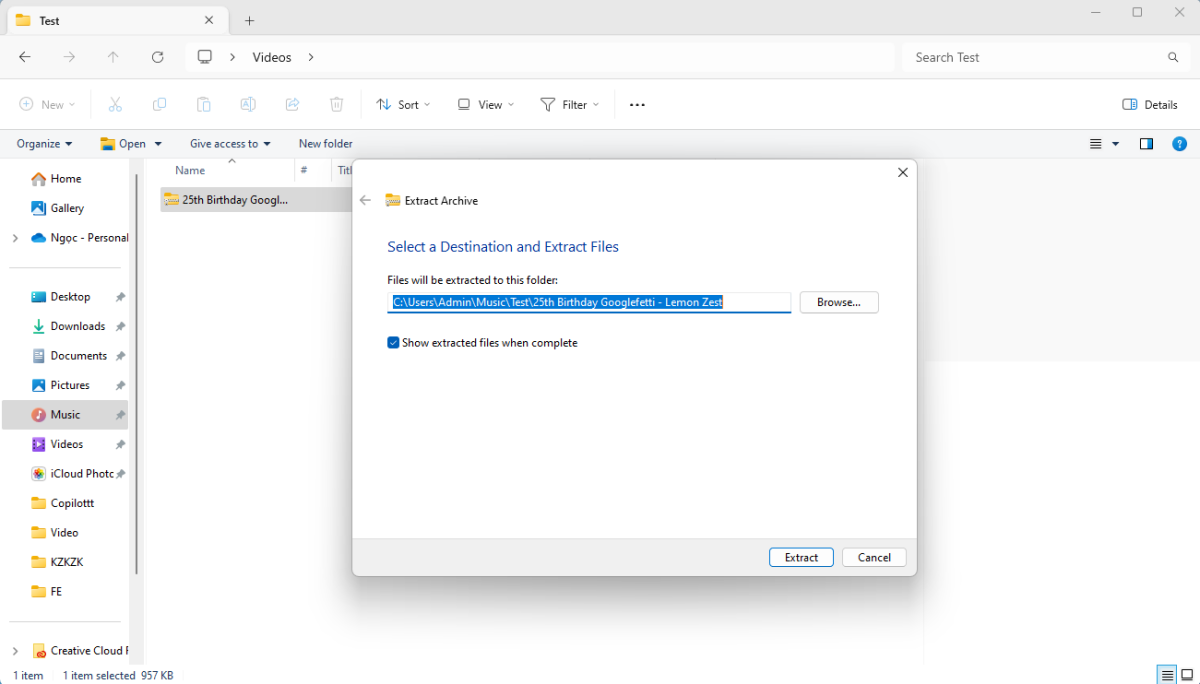This screenshot has height=684, width=1200.
Task: Click the extraction destination path field
Action: pyautogui.click(x=589, y=302)
